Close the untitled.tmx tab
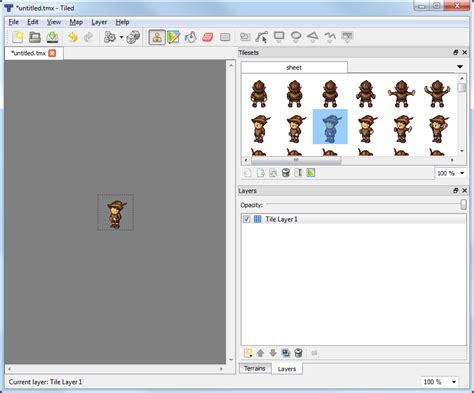This screenshot has height=393, width=474. point(52,53)
